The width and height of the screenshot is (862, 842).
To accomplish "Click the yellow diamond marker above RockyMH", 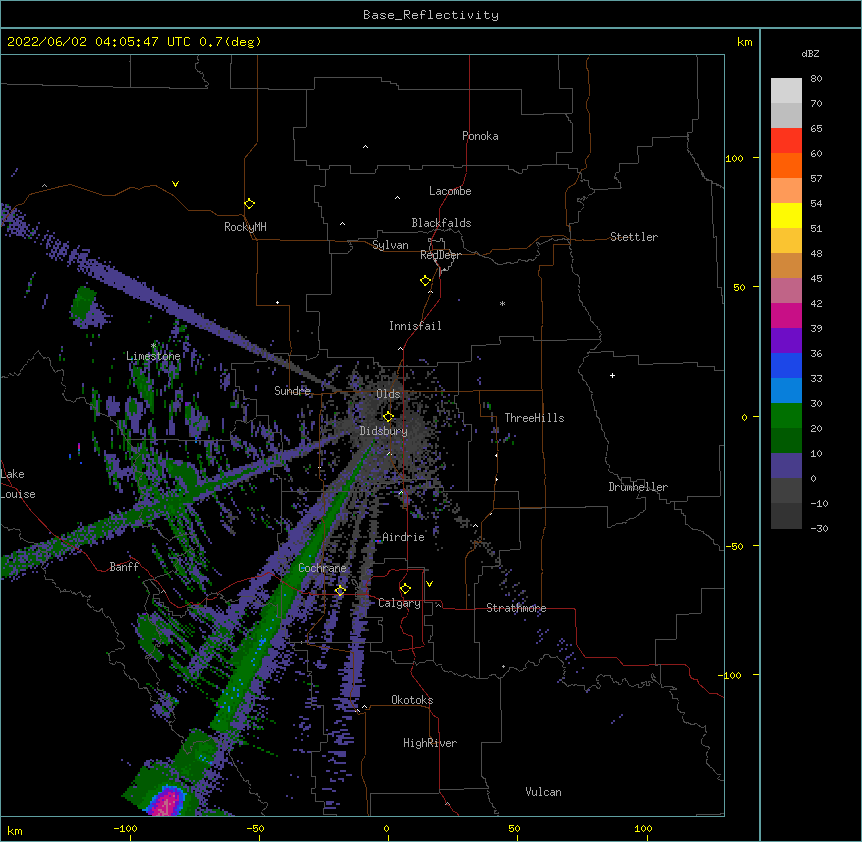I will 249,204.
